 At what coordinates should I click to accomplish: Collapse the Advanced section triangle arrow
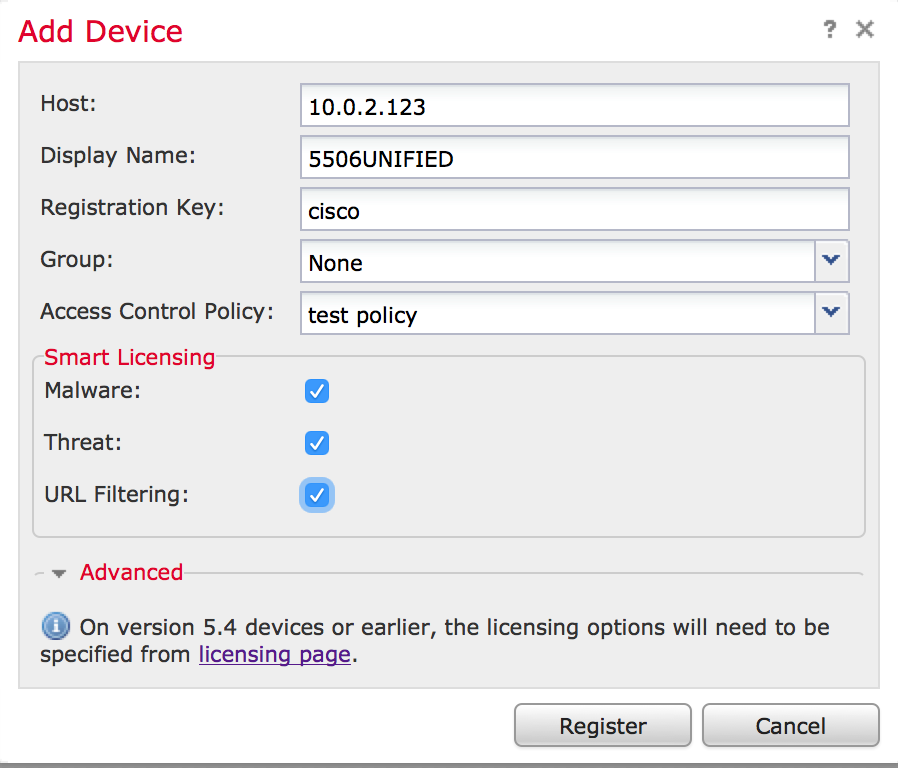tap(59, 573)
